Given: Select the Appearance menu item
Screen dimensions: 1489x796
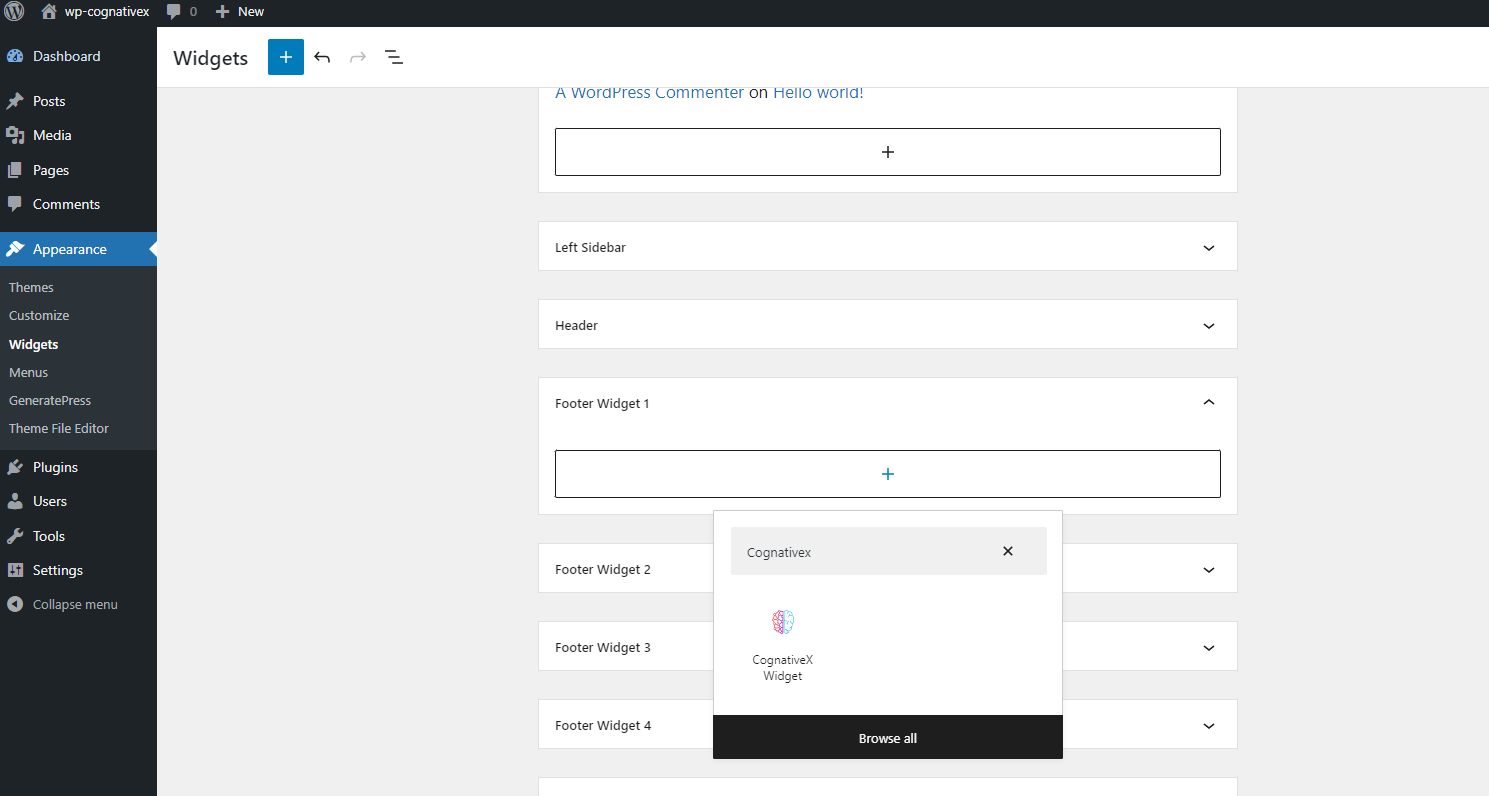Looking at the screenshot, I should 78,249.
